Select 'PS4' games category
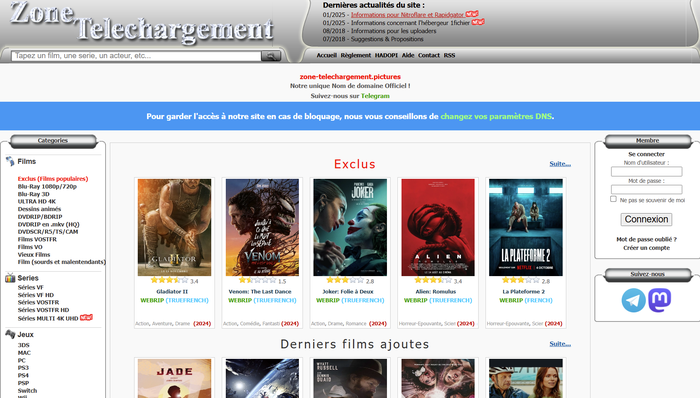 click(x=23, y=375)
